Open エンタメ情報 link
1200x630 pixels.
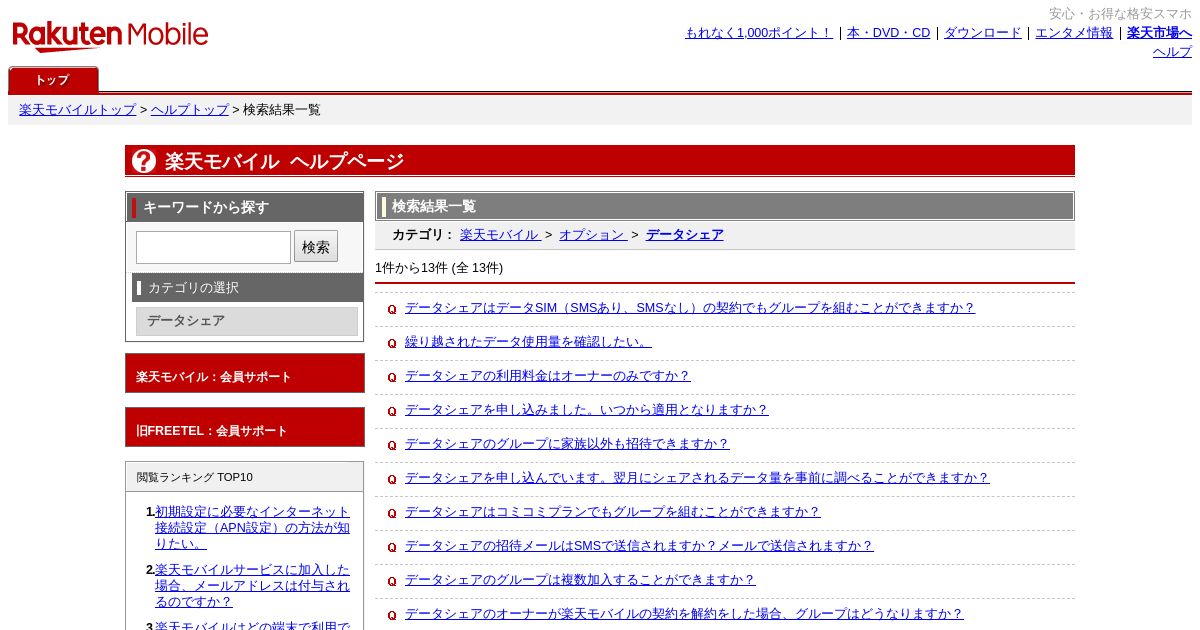(x=1074, y=33)
